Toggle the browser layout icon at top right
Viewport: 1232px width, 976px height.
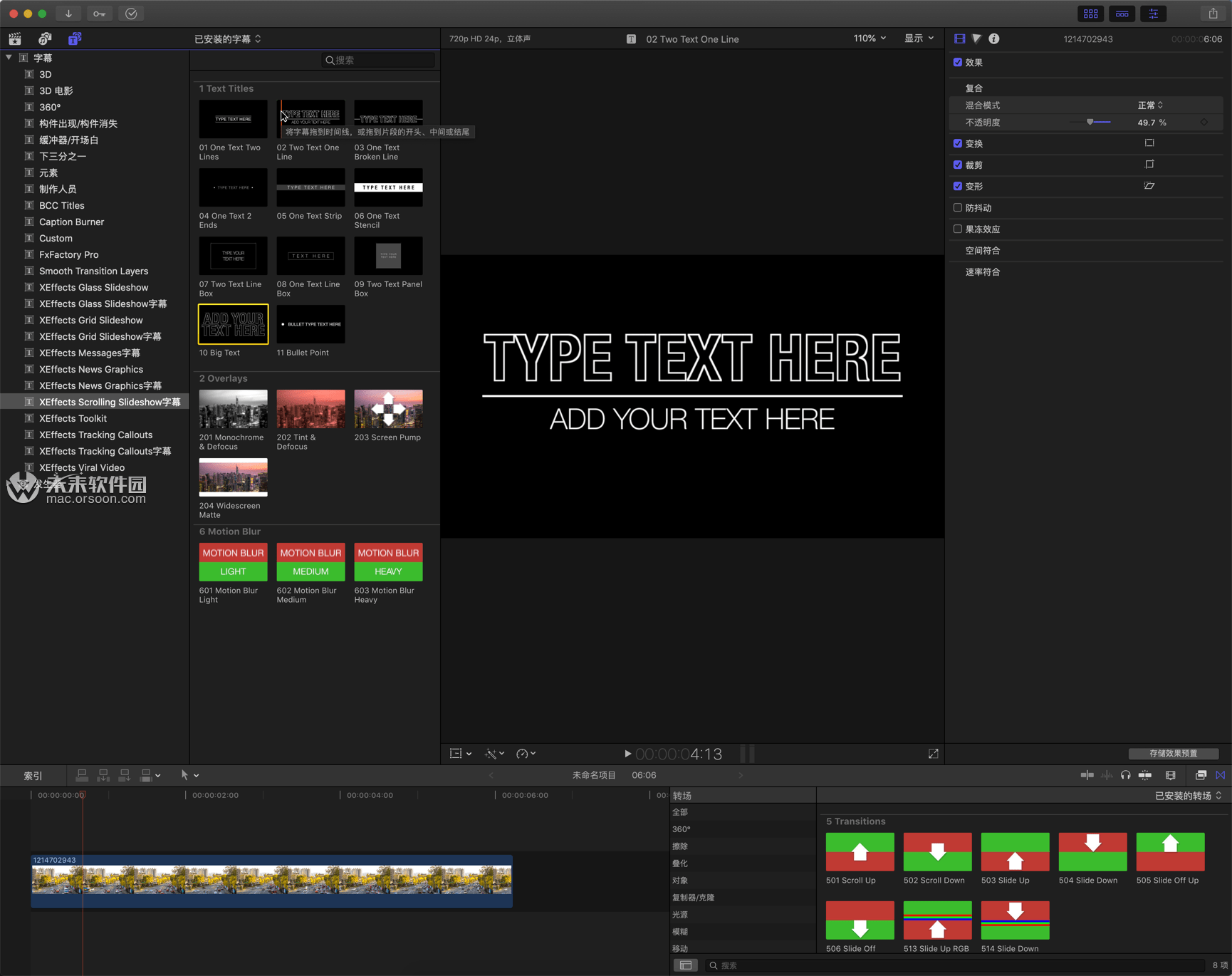pyautogui.click(x=1090, y=14)
